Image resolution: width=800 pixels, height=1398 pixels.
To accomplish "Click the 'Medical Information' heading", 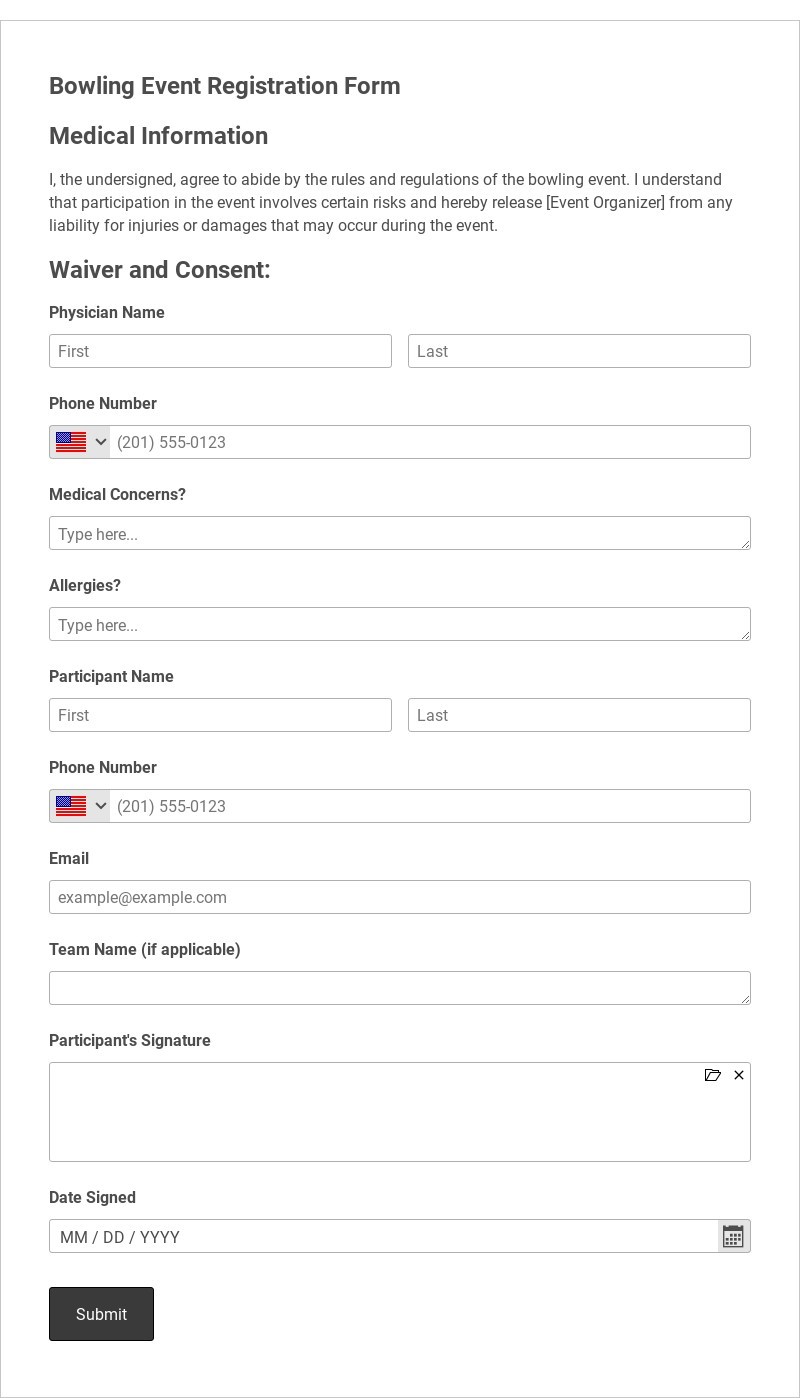I will (158, 136).
